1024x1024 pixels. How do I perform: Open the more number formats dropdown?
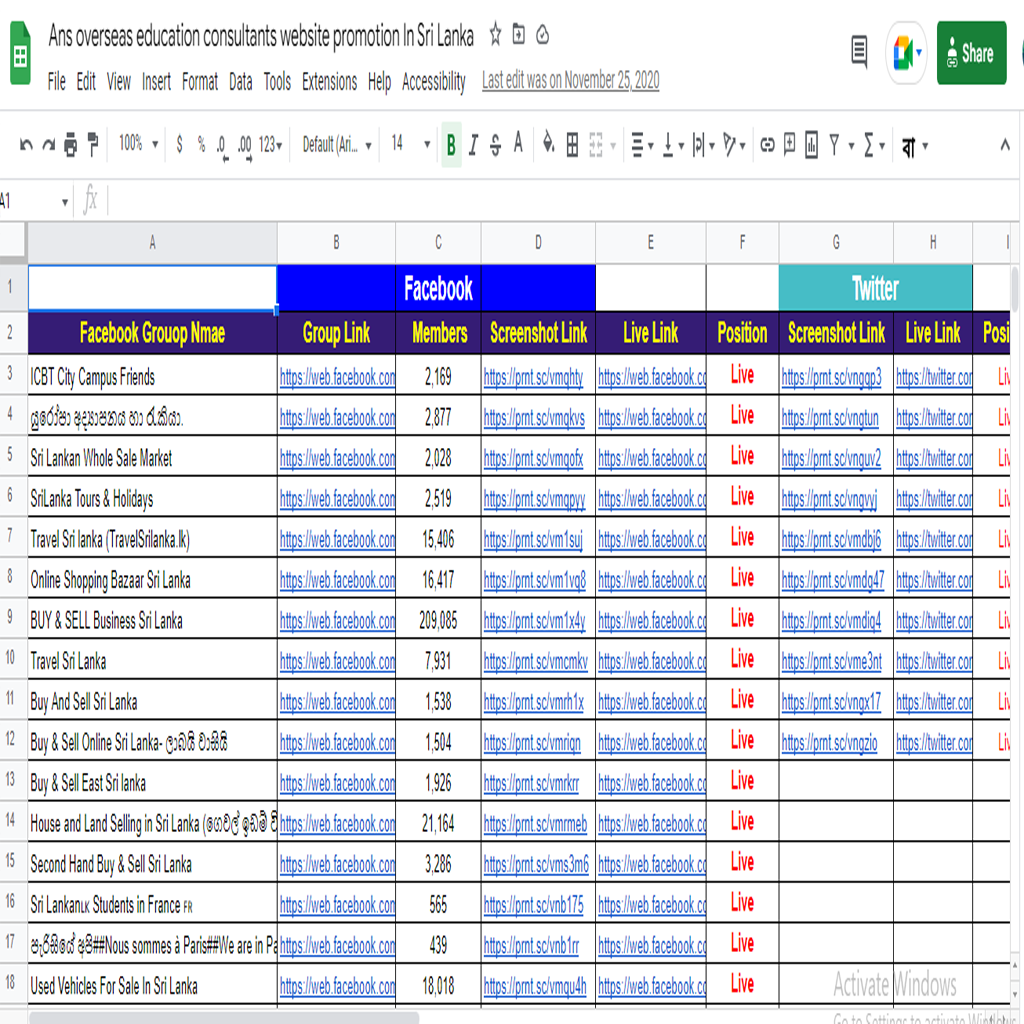pos(270,144)
